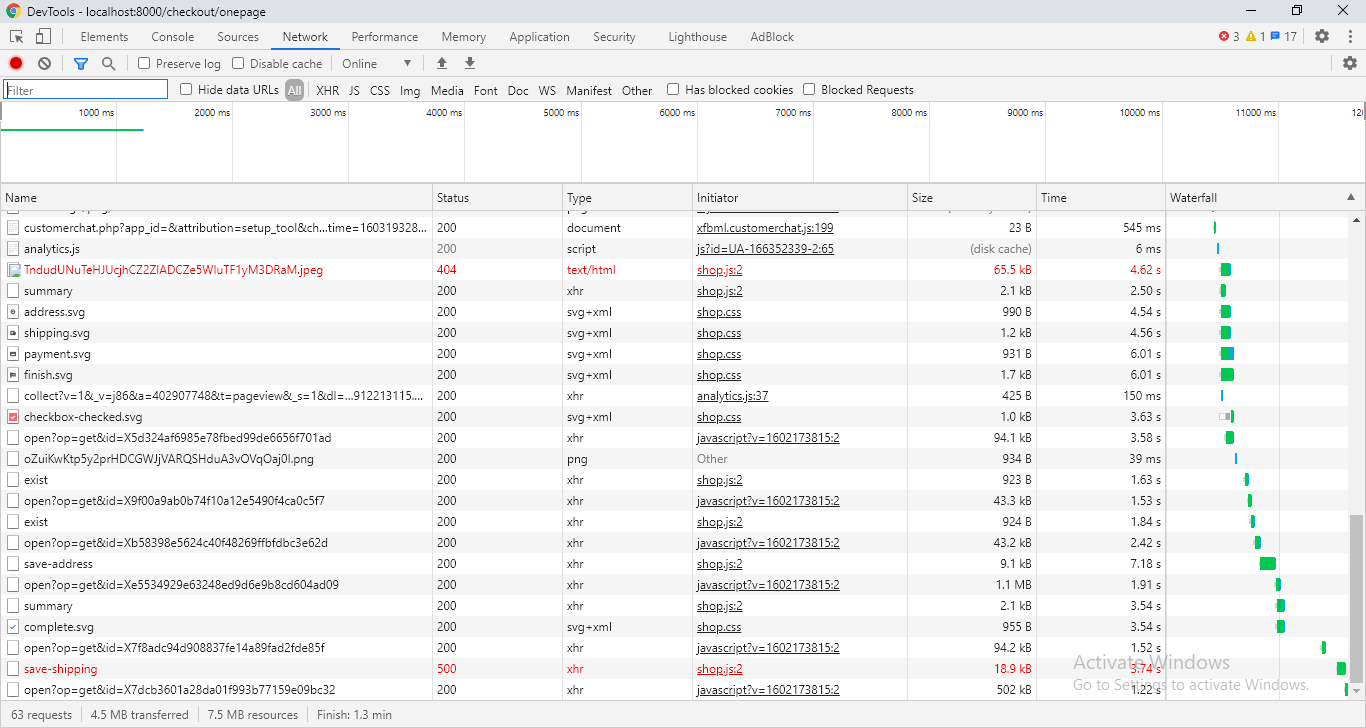Open the Application tab
The image size is (1366, 728).
point(539,37)
